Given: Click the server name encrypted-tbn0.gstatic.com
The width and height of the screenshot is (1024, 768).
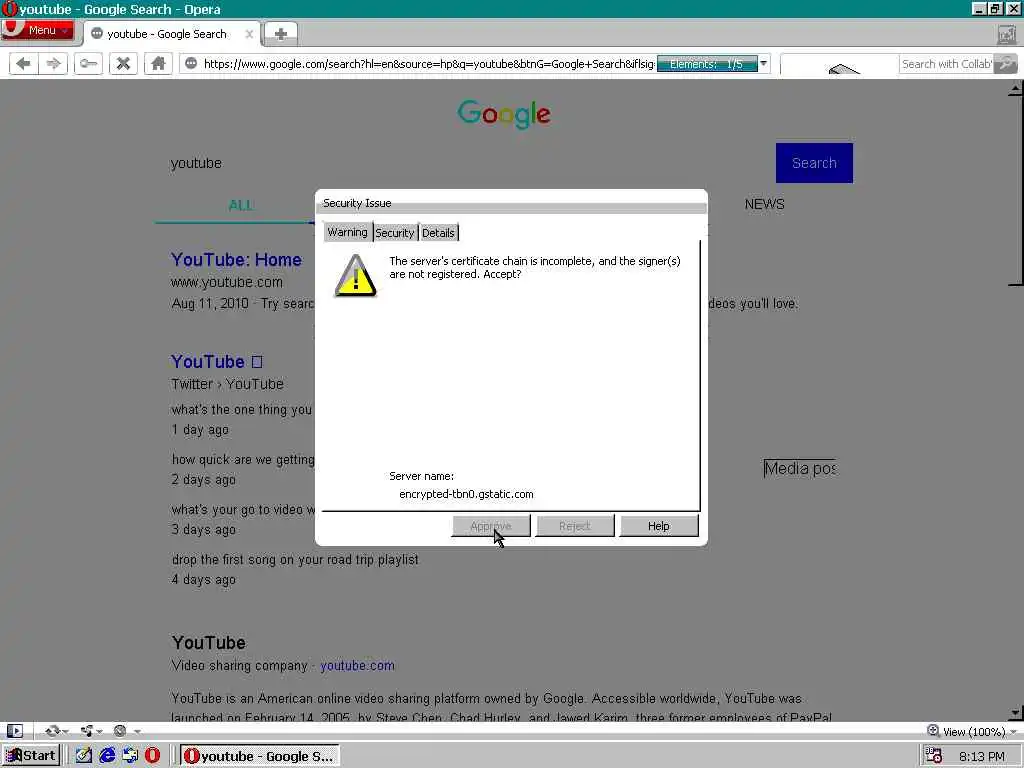Looking at the screenshot, I should click(466, 494).
